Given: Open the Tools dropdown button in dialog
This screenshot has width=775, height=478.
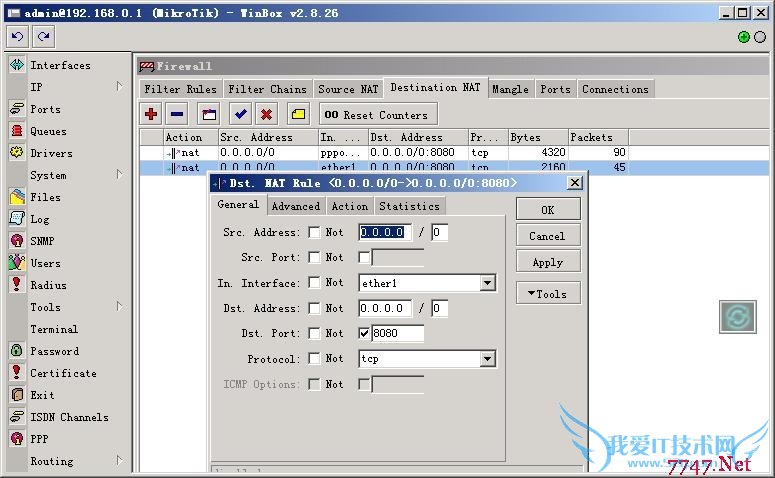Looking at the screenshot, I should coord(548,294).
